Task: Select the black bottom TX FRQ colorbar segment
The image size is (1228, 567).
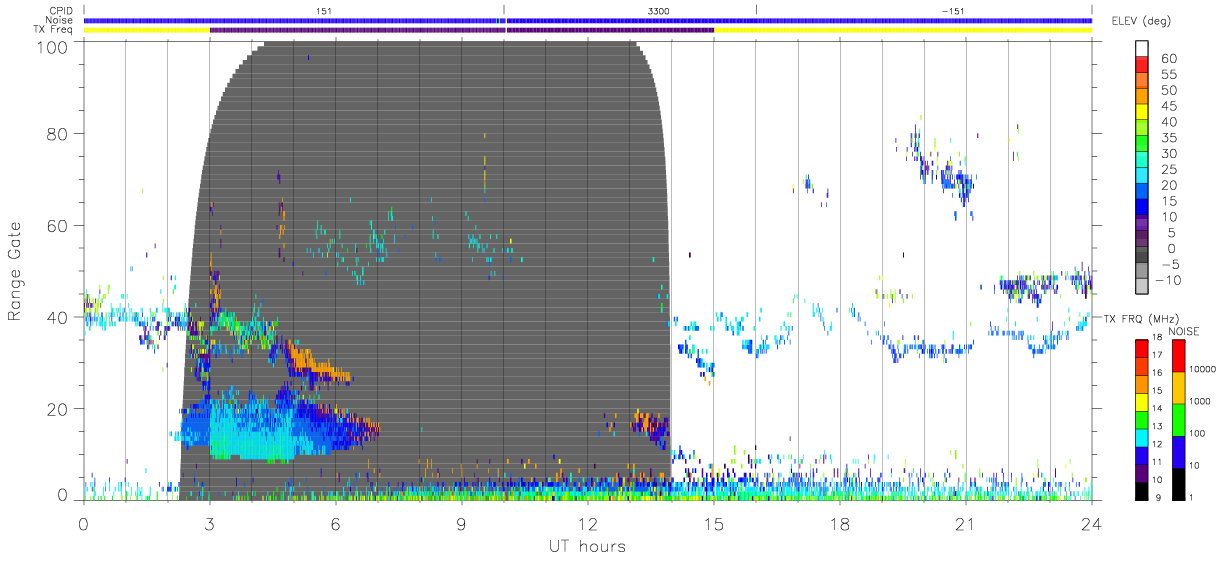Action: pyautogui.click(x=1143, y=490)
